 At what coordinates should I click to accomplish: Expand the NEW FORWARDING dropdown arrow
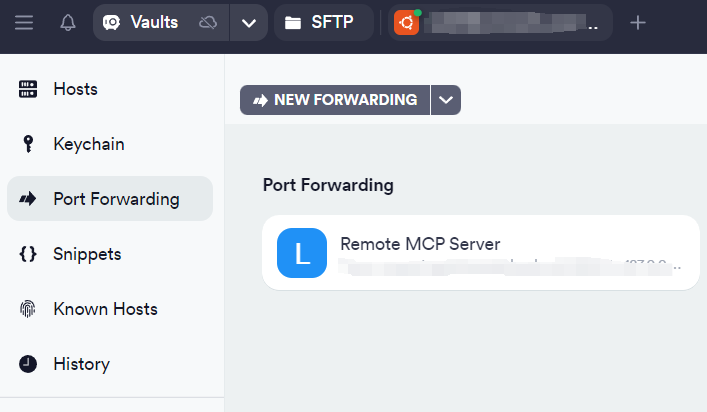pyautogui.click(x=446, y=100)
